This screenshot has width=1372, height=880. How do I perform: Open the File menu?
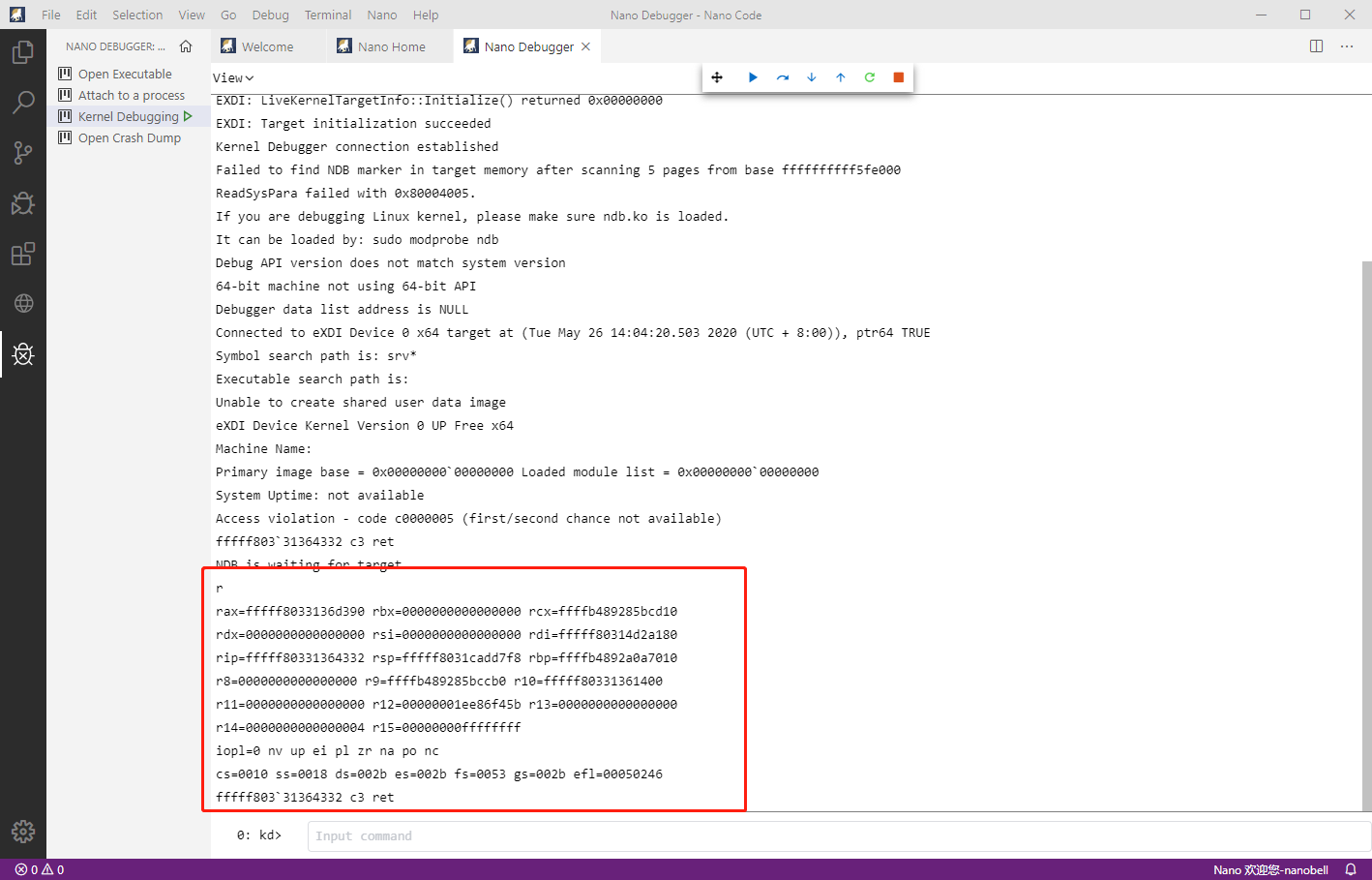coord(51,15)
